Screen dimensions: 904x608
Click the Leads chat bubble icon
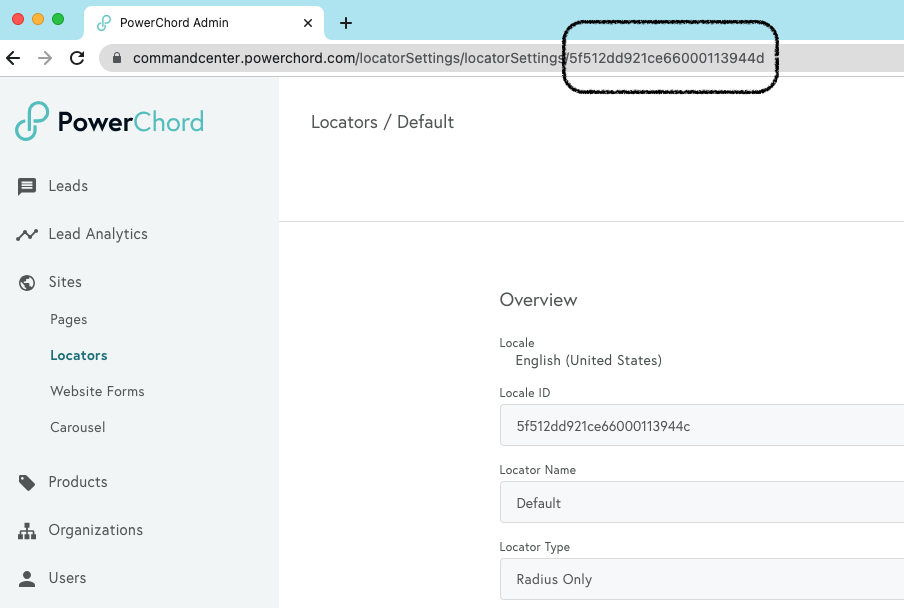click(27, 186)
